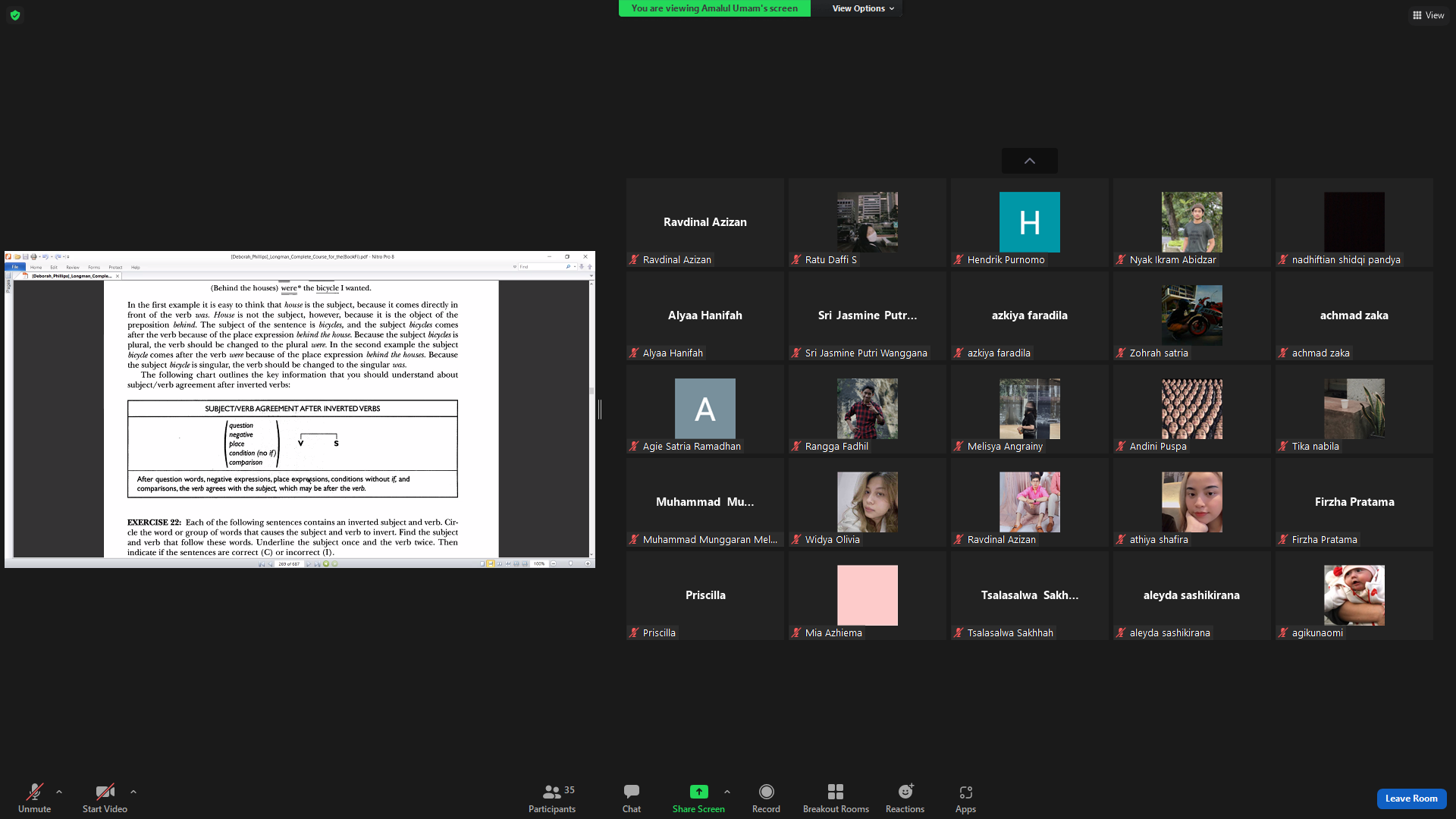
Task: Open File tab in shared Nitro Pro window
Action: [14, 267]
